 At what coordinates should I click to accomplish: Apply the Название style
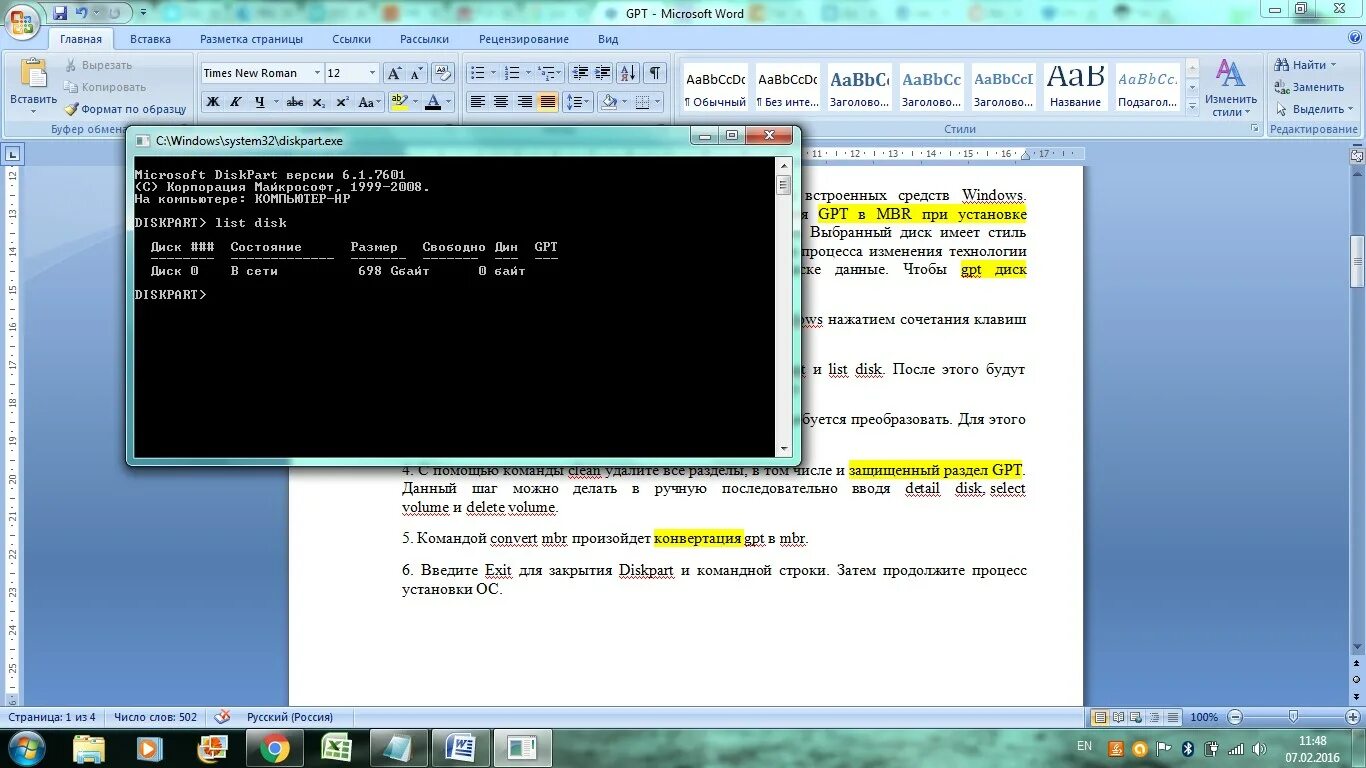(x=1076, y=87)
